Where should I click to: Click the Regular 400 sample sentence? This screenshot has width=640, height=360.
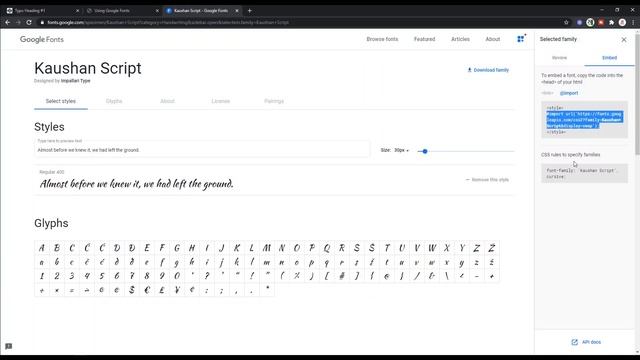click(136, 184)
